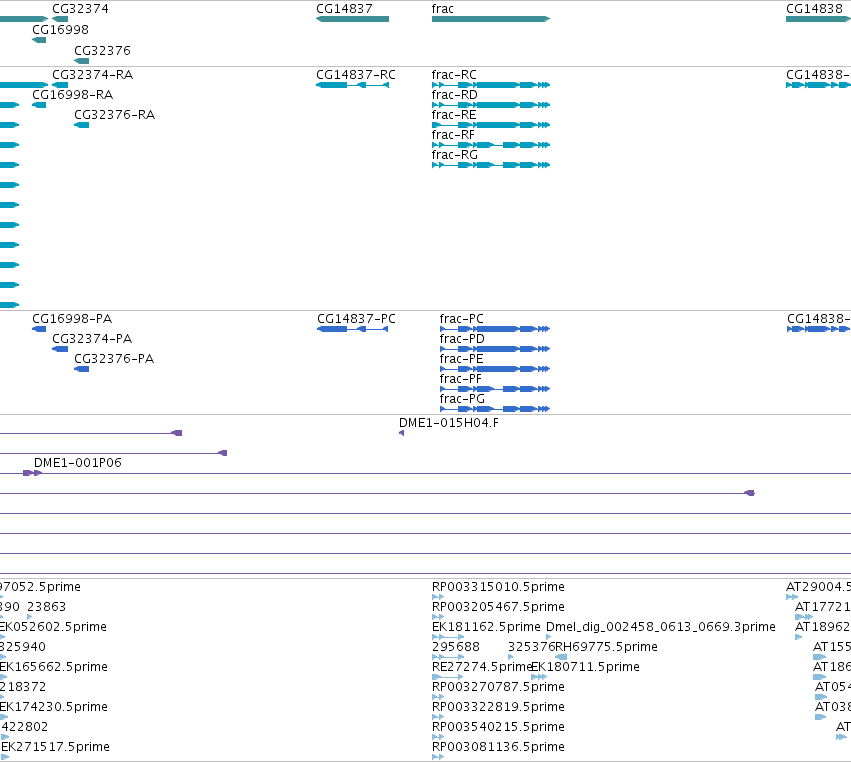The image size is (851, 762).
Task: Select the 218372 EST label
Action: coord(23,687)
